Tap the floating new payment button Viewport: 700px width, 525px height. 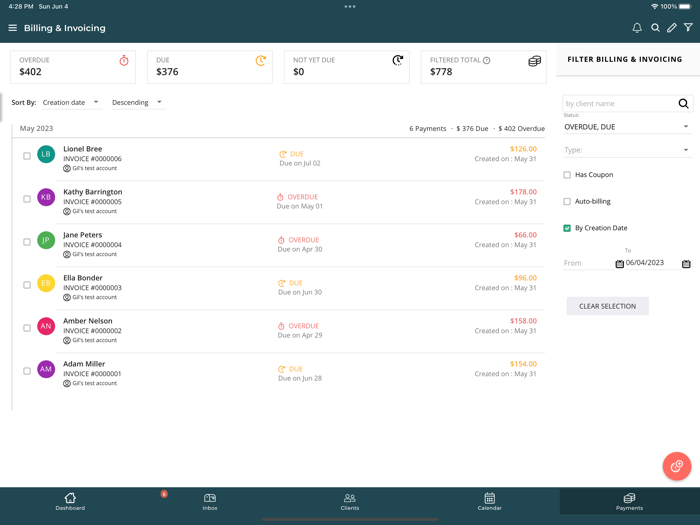click(x=677, y=466)
